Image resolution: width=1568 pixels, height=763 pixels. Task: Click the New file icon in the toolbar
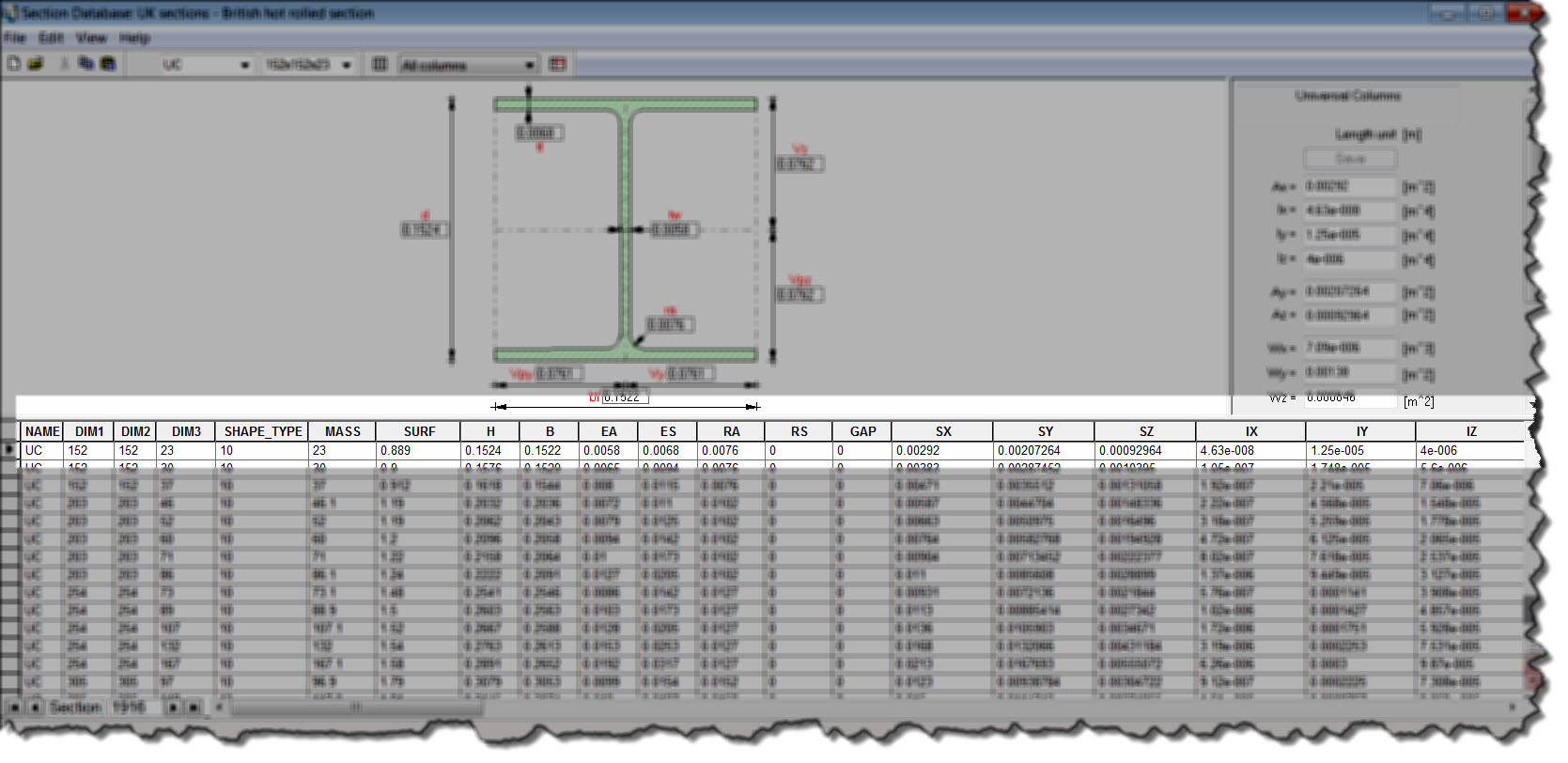click(x=14, y=64)
